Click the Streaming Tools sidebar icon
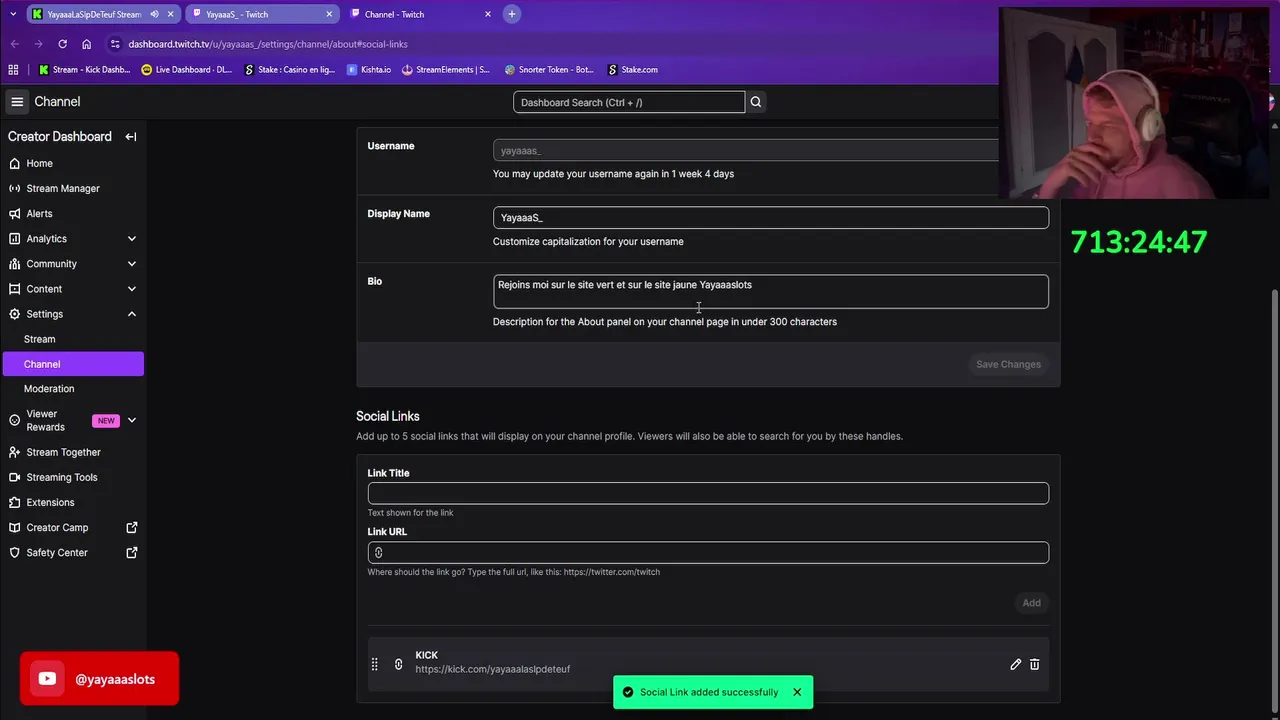Image resolution: width=1280 pixels, height=720 pixels. [x=14, y=478]
